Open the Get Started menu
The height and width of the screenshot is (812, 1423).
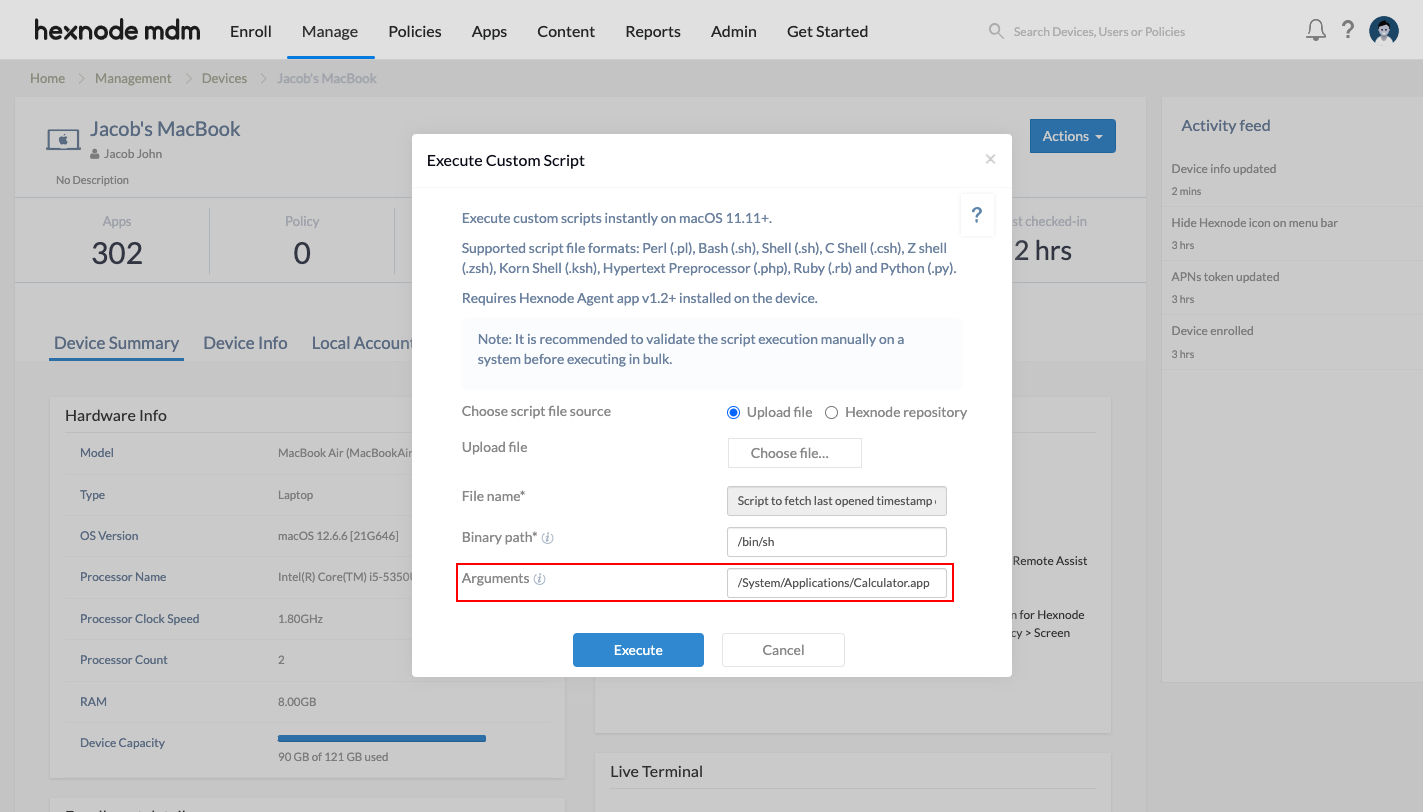coord(827,31)
